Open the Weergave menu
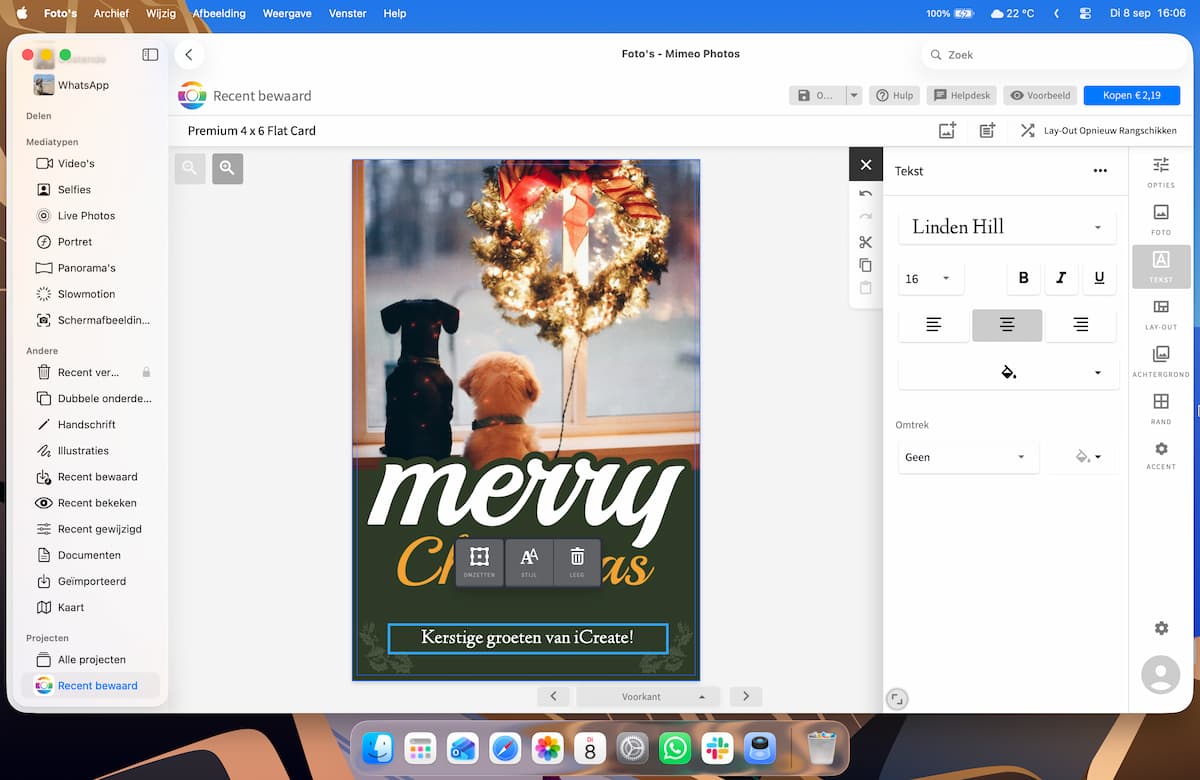 pyautogui.click(x=289, y=13)
